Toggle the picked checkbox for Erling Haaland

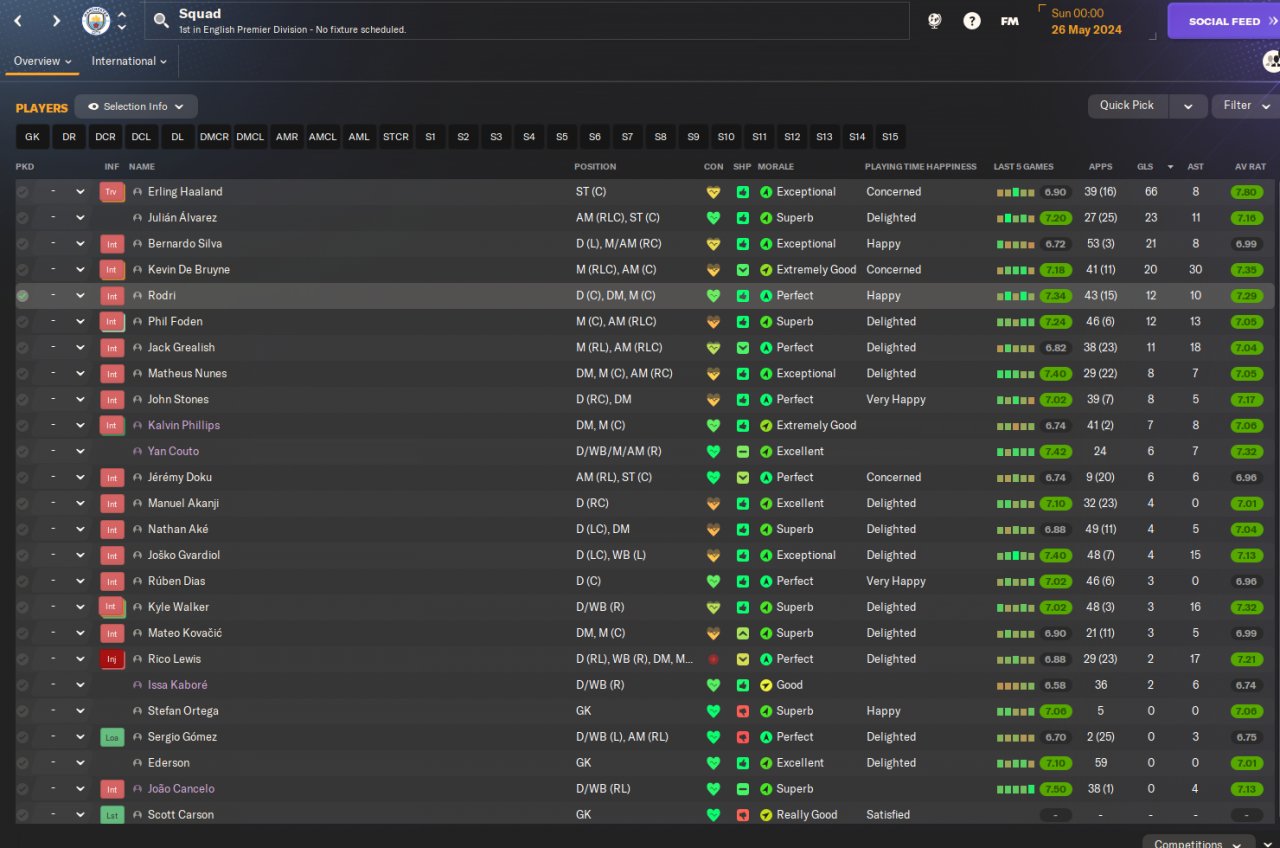(22, 192)
